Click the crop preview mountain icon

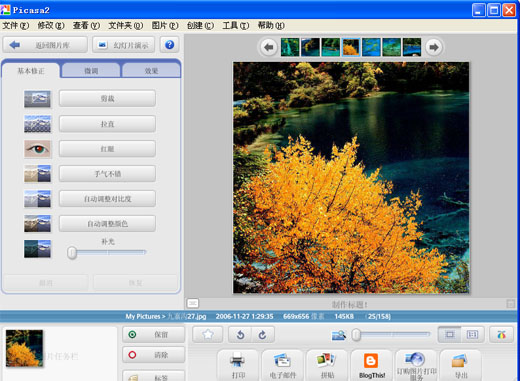pyautogui.click(x=37, y=99)
